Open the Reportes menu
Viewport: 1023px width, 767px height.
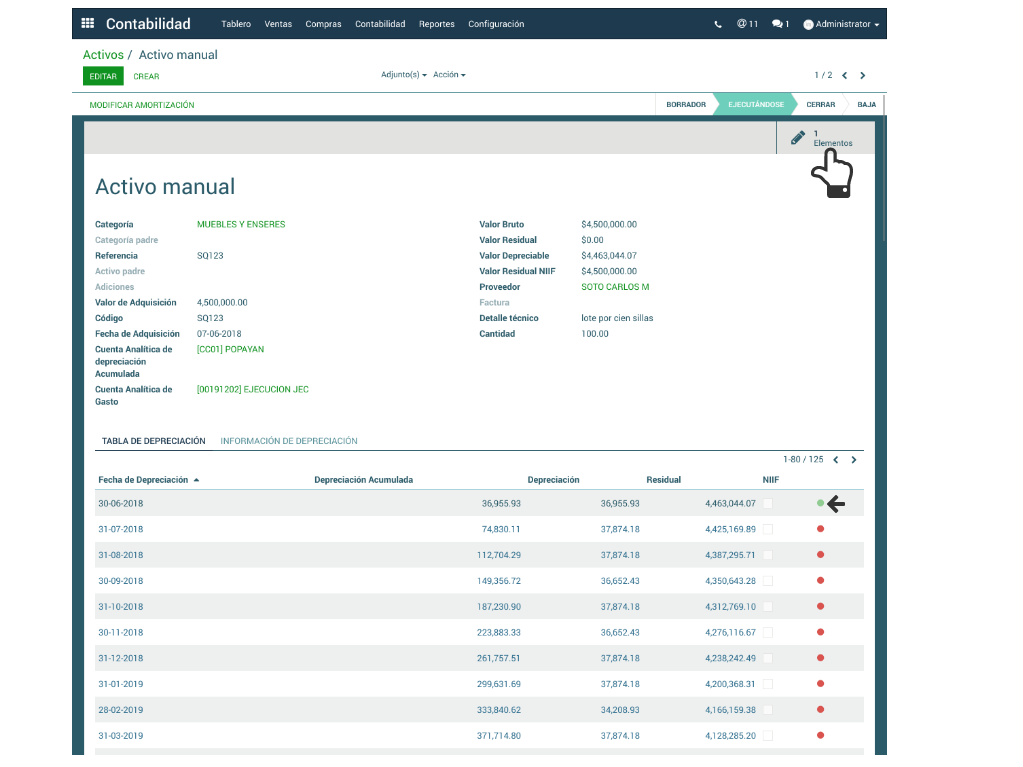coord(436,24)
